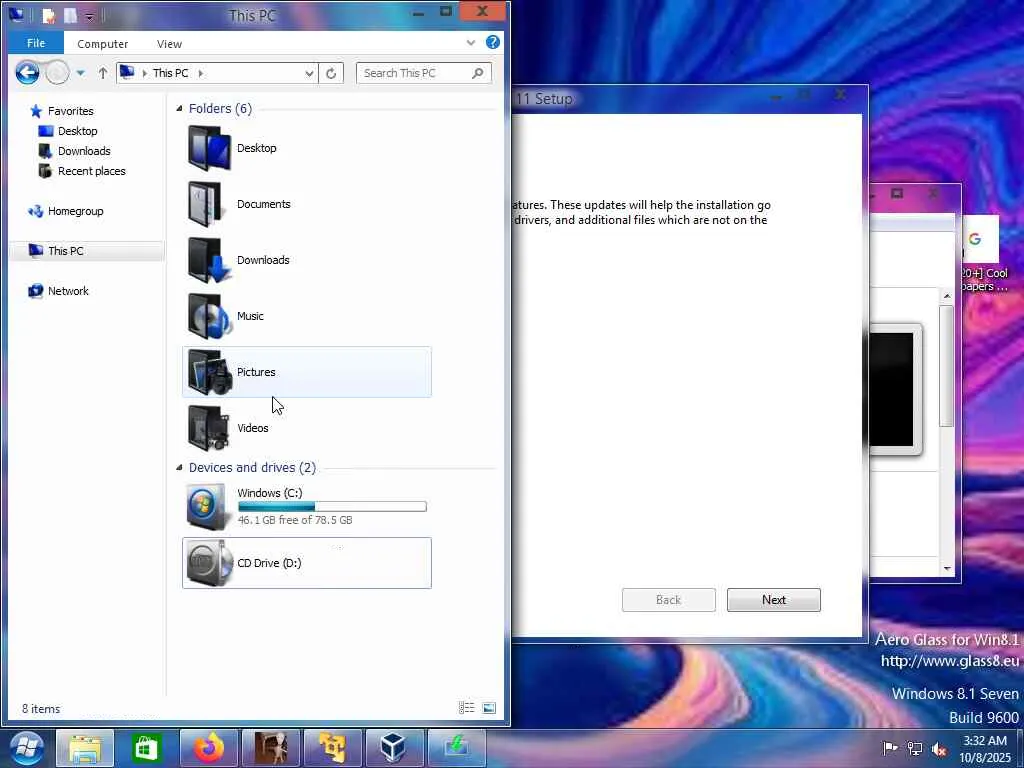This screenshot has height=768, width=1024.
Task: Click the muted volume tray icon
Action: 939,749
